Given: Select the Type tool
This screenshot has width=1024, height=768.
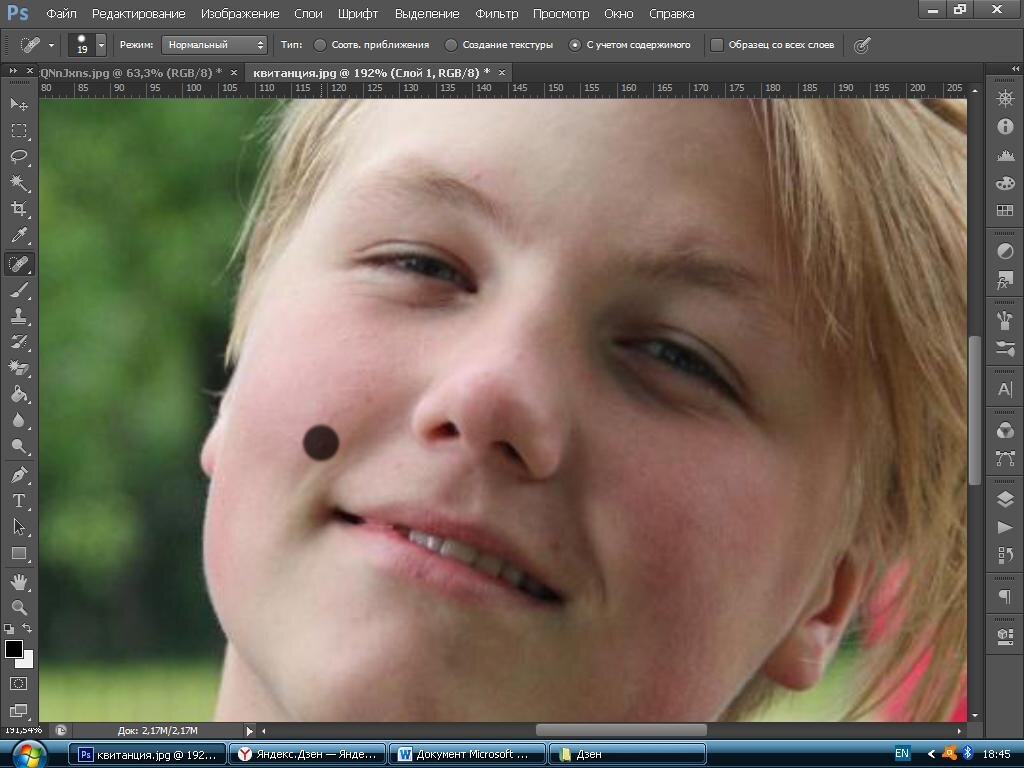Looking at the screenshot, I should coord(18,501).
